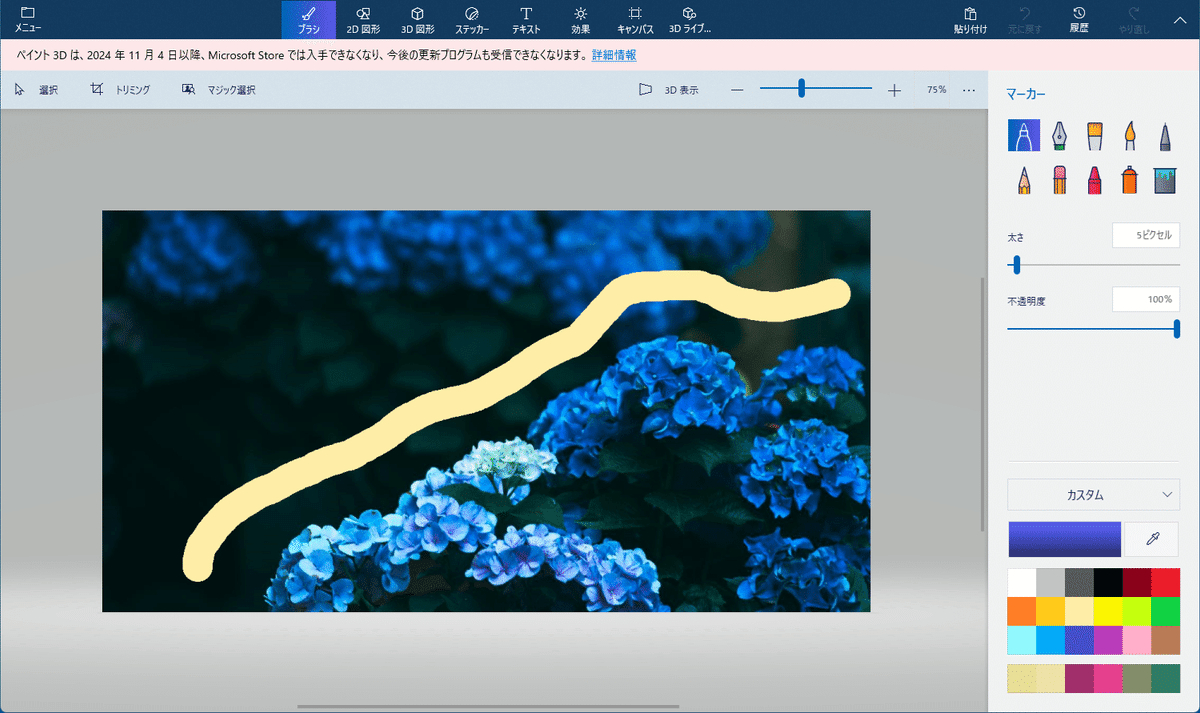
Task: Choose the purple color swatch
Action: click(1108, 640)
